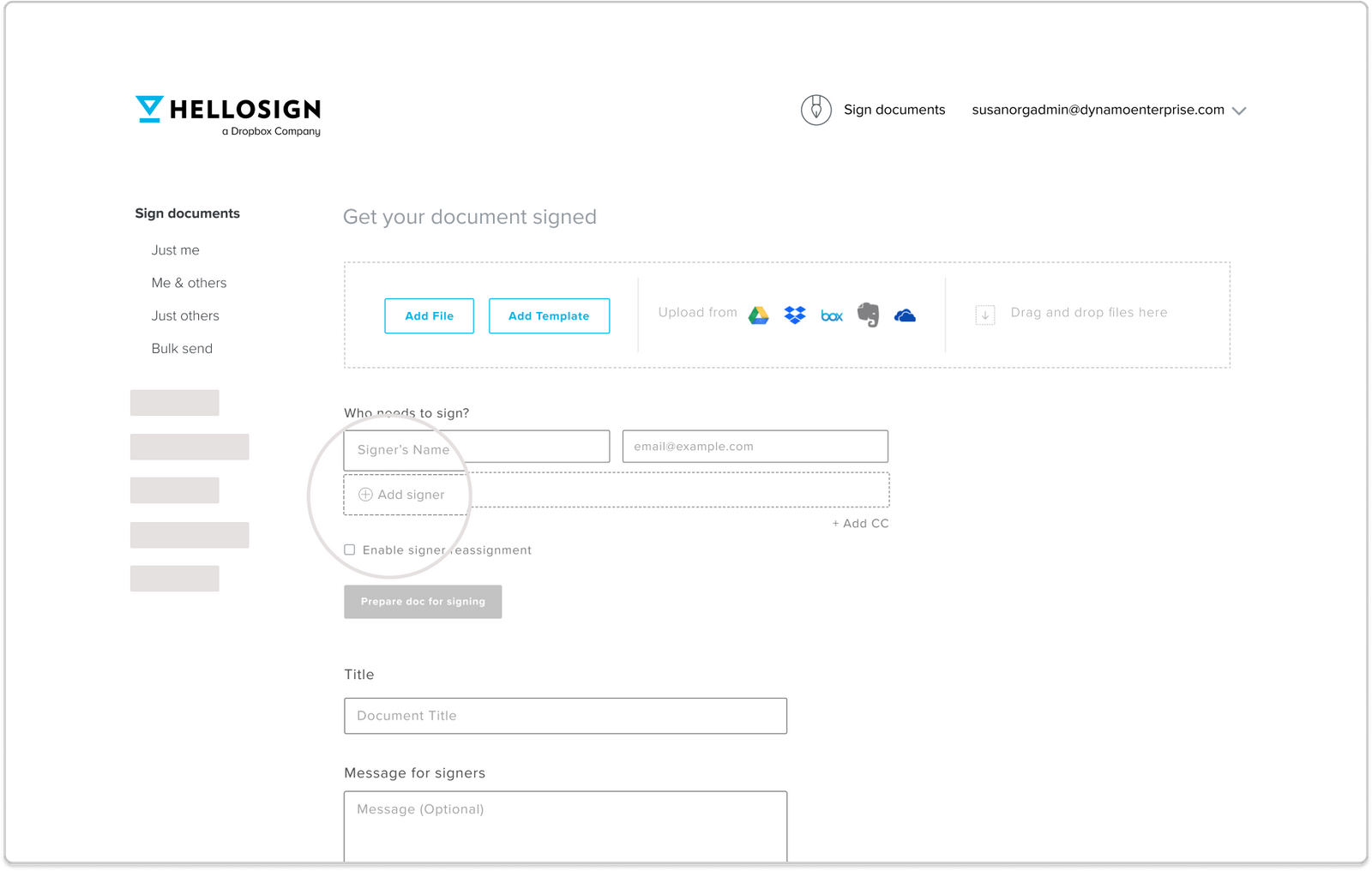Focus the Document Title field
The width and height of the screenshot is (1372, 871).
tap(566, 716)
